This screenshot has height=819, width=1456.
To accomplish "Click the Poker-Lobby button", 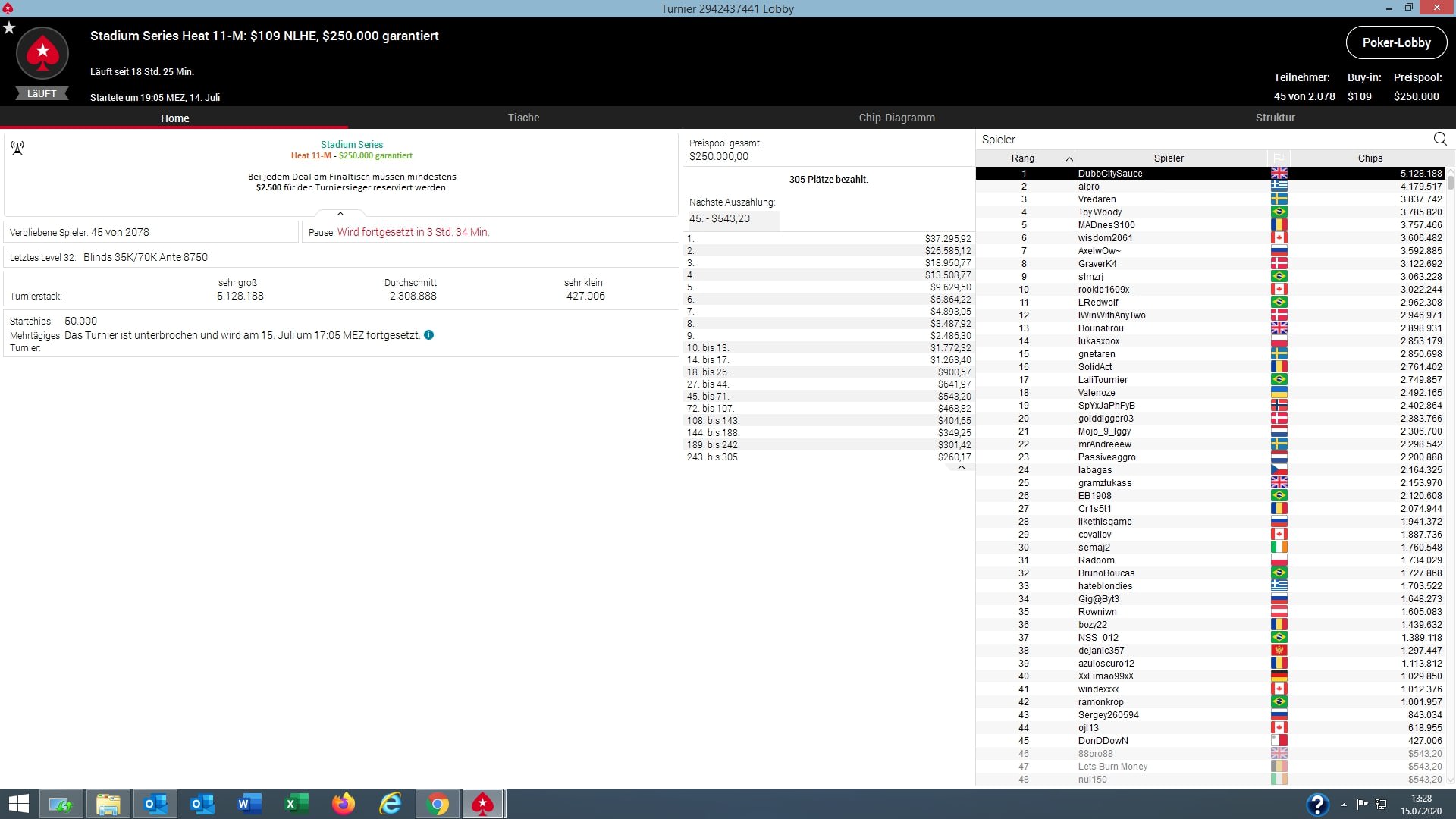I will click(1396, 43).
